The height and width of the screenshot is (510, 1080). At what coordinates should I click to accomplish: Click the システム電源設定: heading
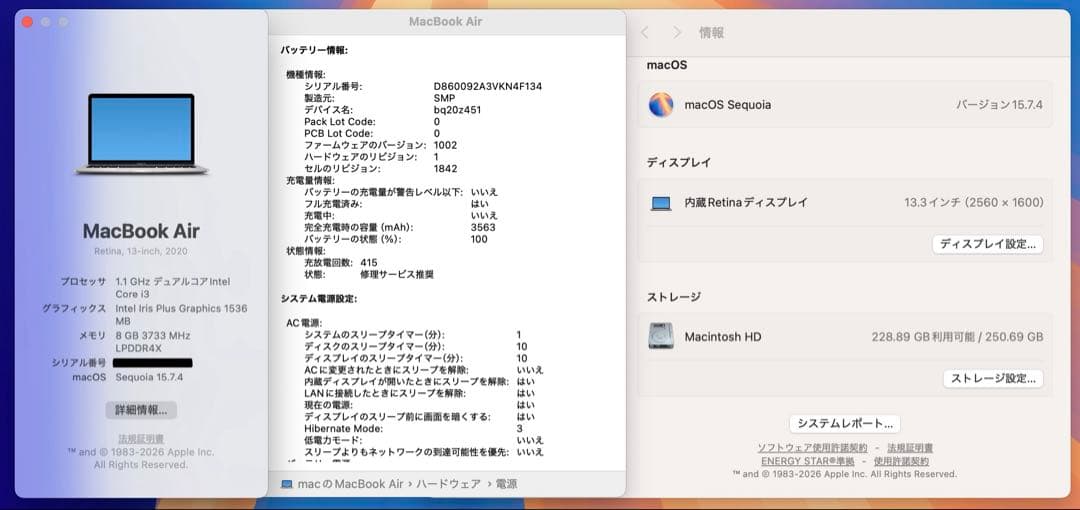319,298
